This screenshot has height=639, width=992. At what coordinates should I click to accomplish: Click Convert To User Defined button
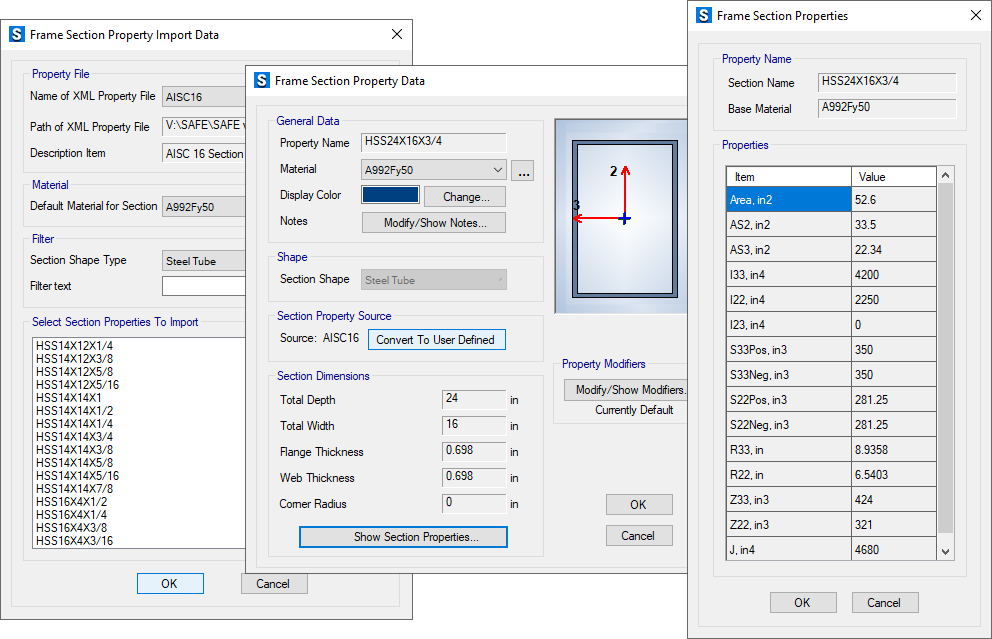click(x=436, y=340)
